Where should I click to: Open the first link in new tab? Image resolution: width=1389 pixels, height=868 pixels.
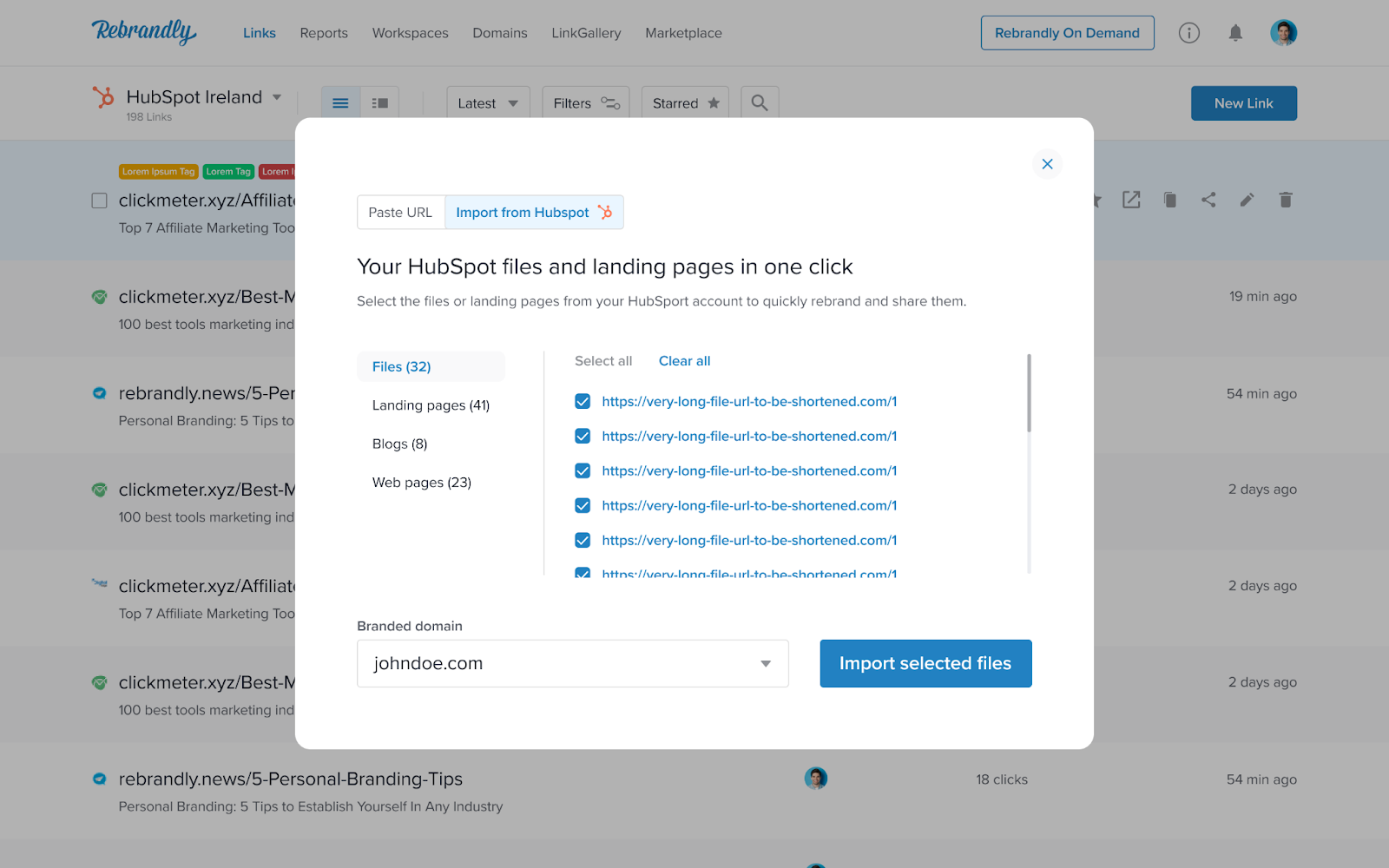(x=1131, y=200)
